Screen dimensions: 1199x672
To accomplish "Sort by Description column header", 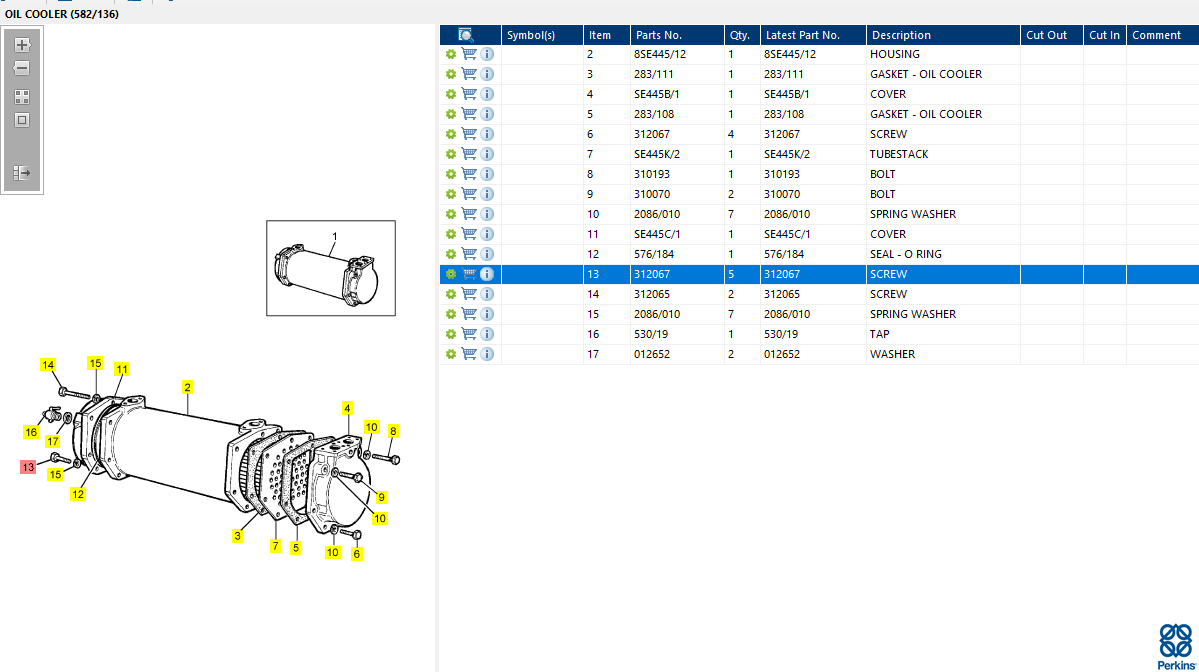I will click(x=943, y=35).
